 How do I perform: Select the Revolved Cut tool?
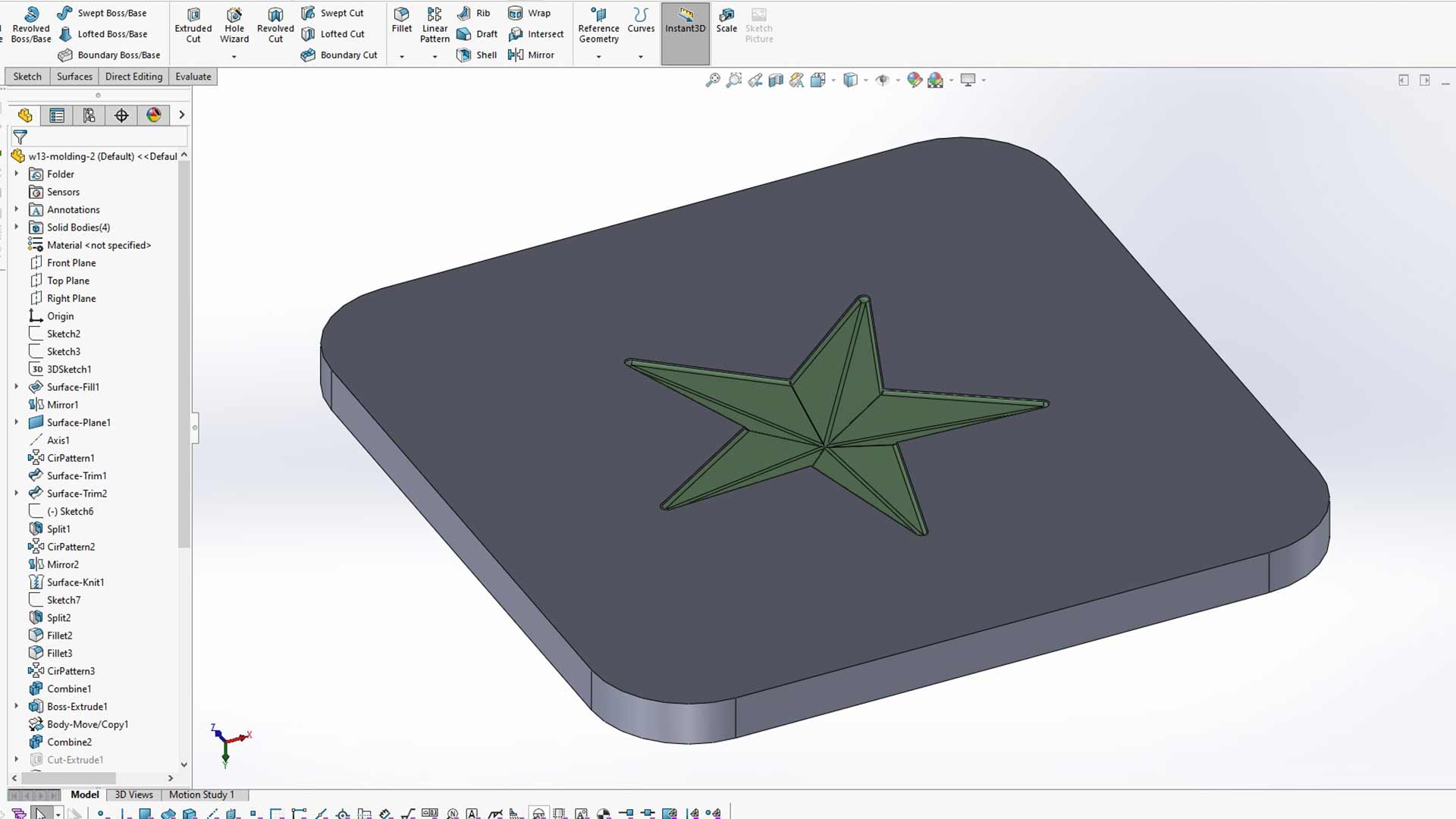click(275, 25)
